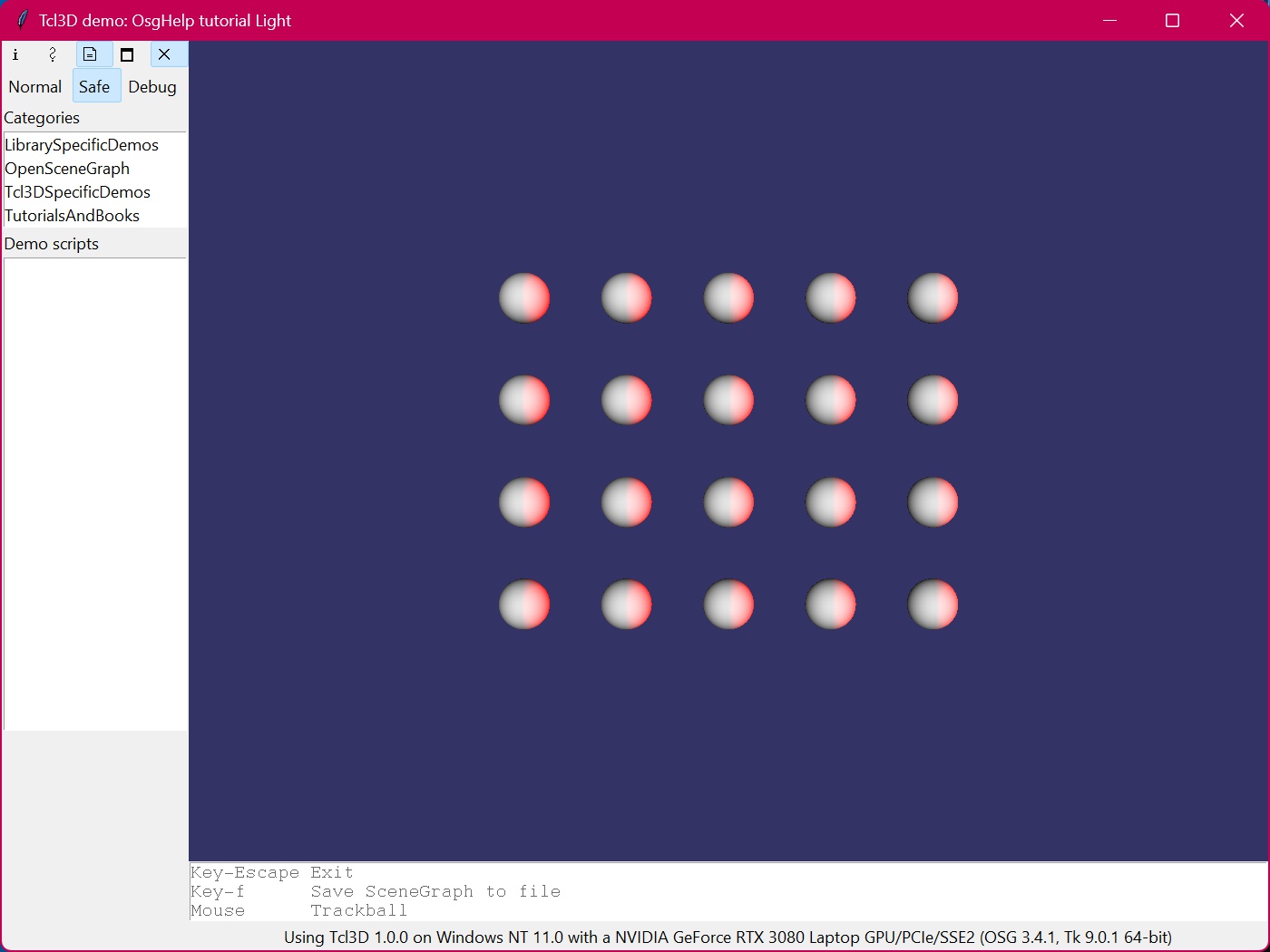This screenshot has height=952, width=1270.
Task: Click the feather icon in the title bar
Action: click(22, 20)
